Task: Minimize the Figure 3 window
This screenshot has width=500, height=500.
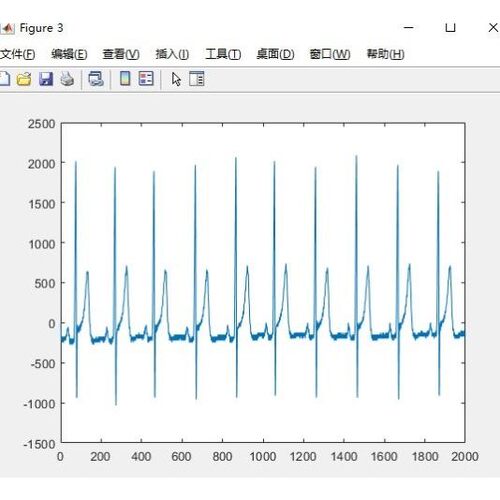Action: (x=409, y=28)
